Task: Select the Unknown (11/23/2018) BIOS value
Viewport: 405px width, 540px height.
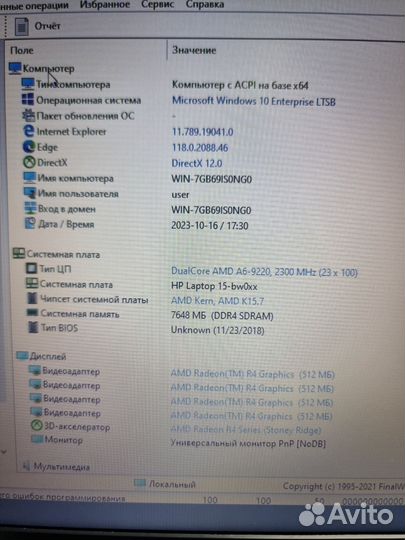Action: pos(218,330)
